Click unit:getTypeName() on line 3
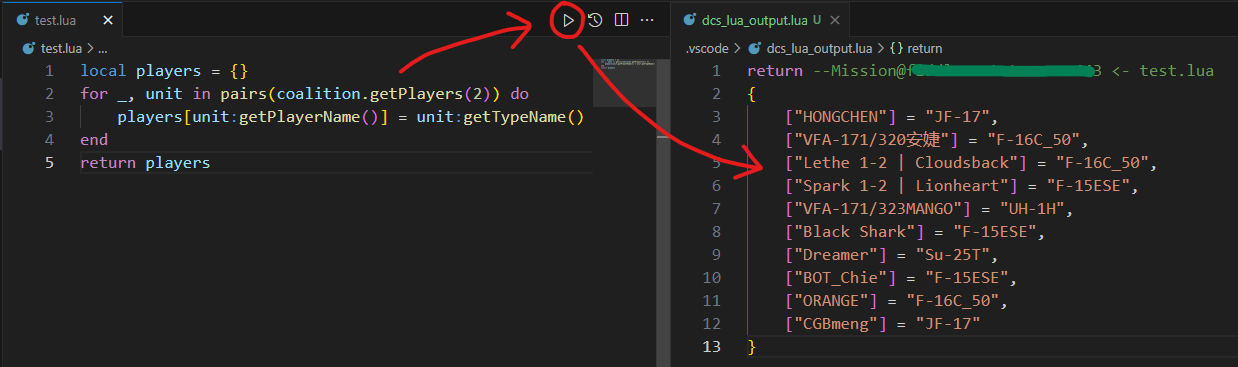This screenshot has height=367, width=1238. coord(500,117)
